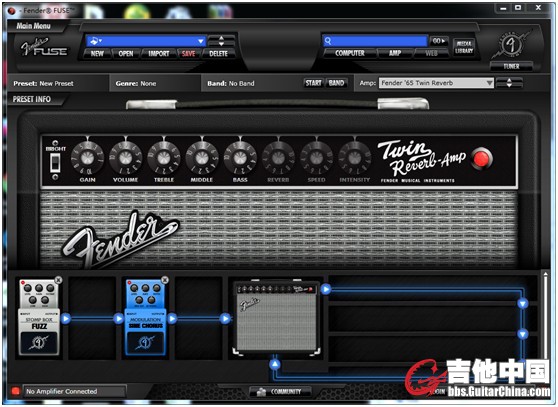Click the Bass knob
This screenshot has width=558, height=407.
pos(240,157)
